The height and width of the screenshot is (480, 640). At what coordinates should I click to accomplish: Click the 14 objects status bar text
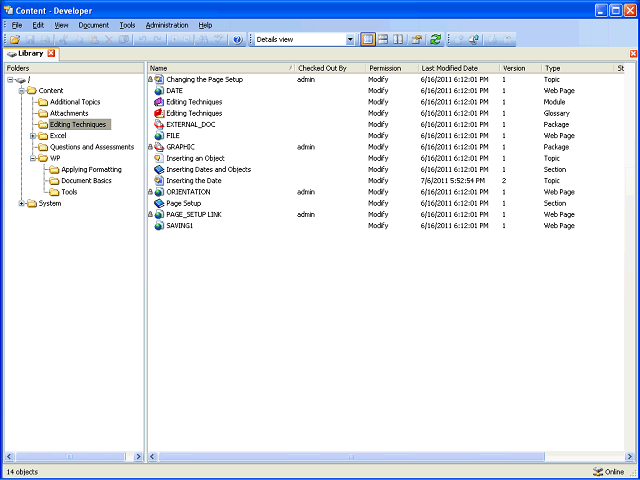(22, 472)
